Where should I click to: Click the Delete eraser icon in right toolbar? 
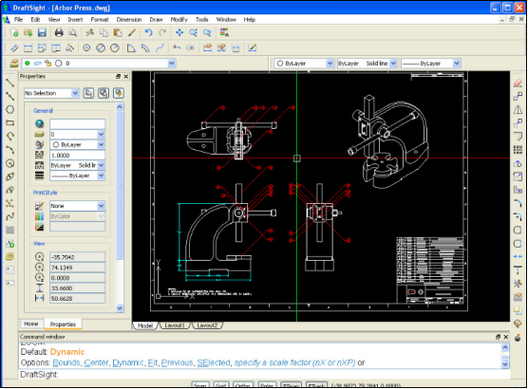click(x=518, y=83)
